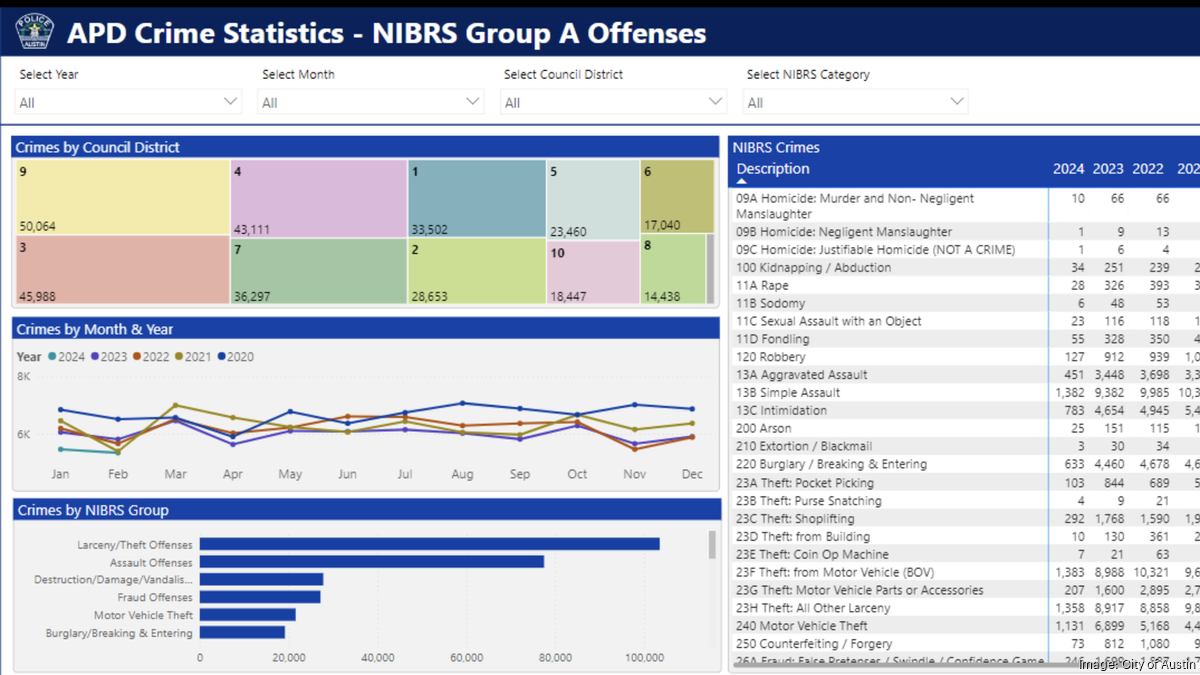
Task: Select row 200 Arson
Action: (964, 428)
